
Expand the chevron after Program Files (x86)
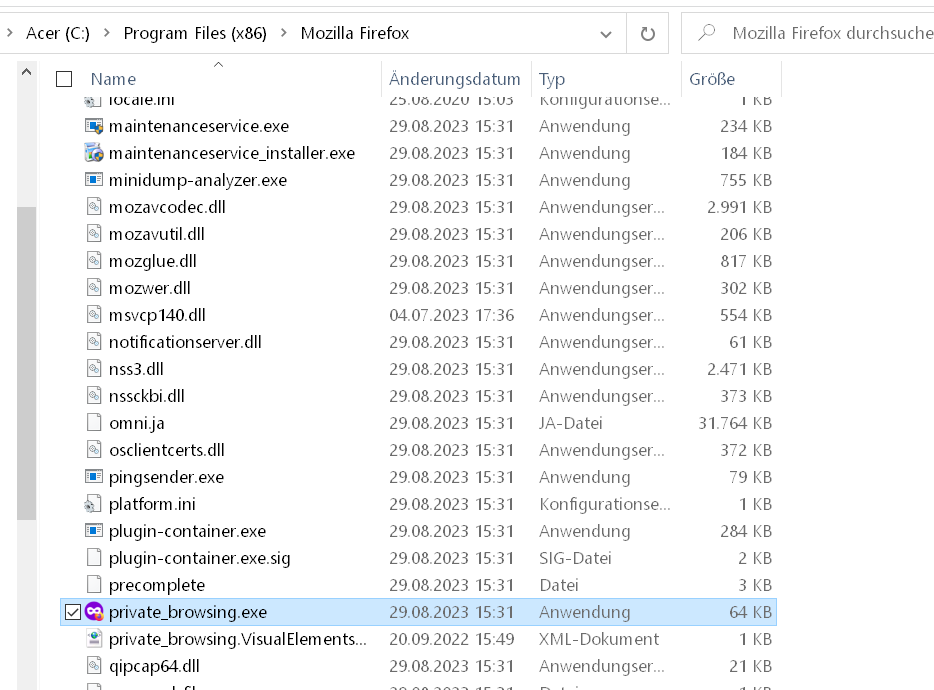[283, 33]
